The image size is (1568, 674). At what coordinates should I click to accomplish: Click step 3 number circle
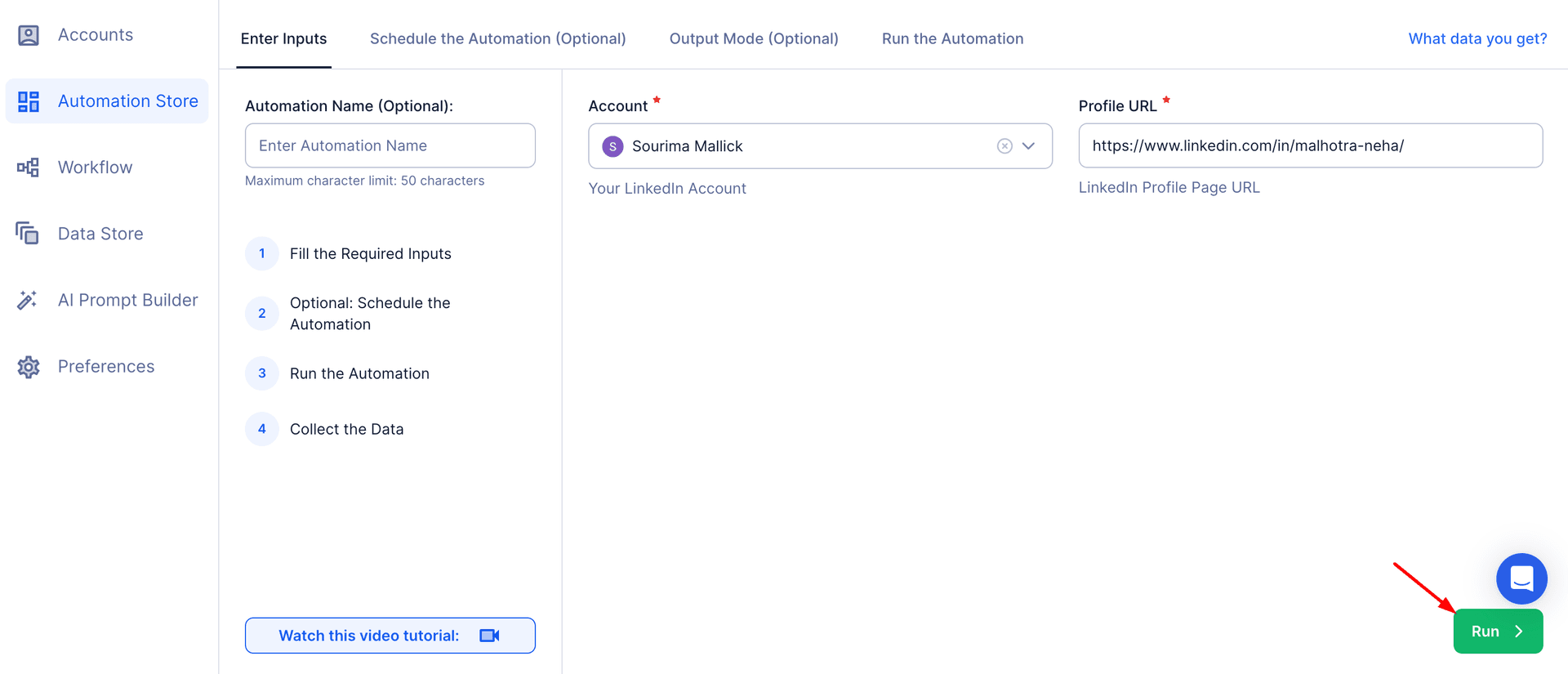[x=262, y=373]
